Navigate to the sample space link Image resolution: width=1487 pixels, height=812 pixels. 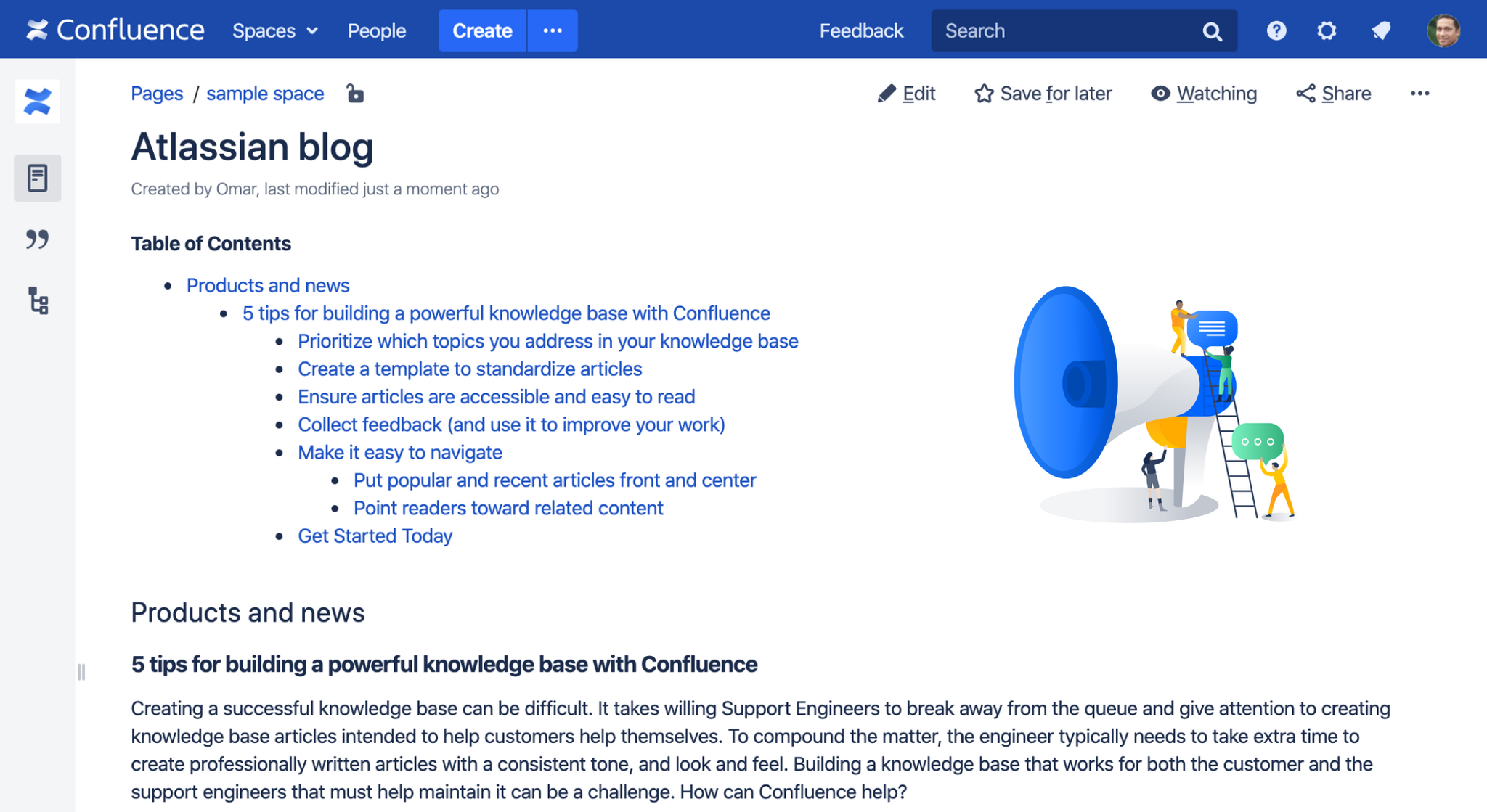click(265, 94)
